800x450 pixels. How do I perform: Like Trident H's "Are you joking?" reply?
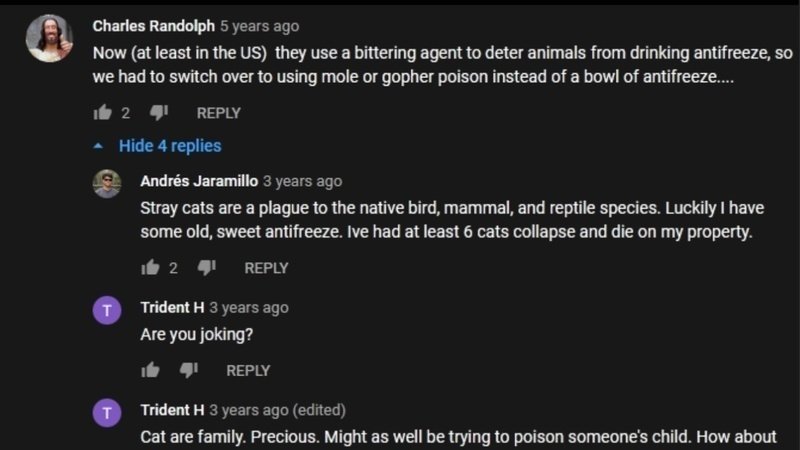click(x=150, y=370)
